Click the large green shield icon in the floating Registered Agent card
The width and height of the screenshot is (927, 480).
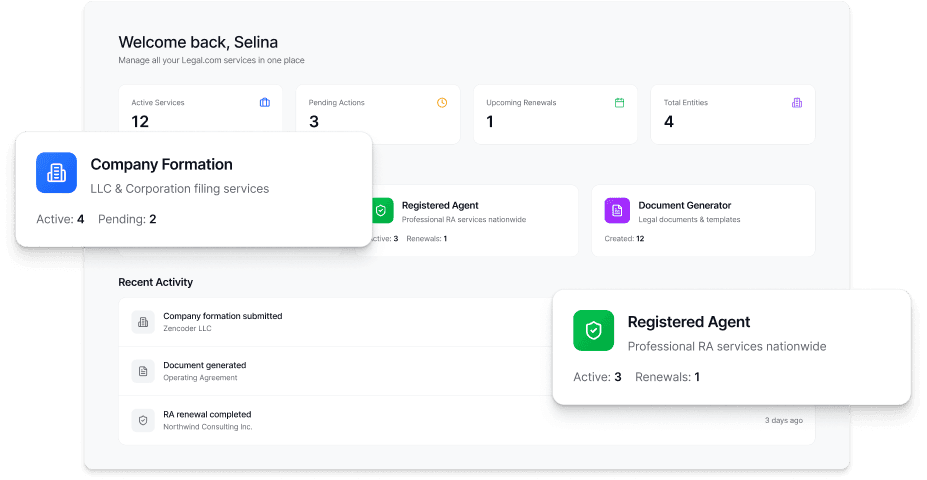pyautogui.click(x=593, y=330)
